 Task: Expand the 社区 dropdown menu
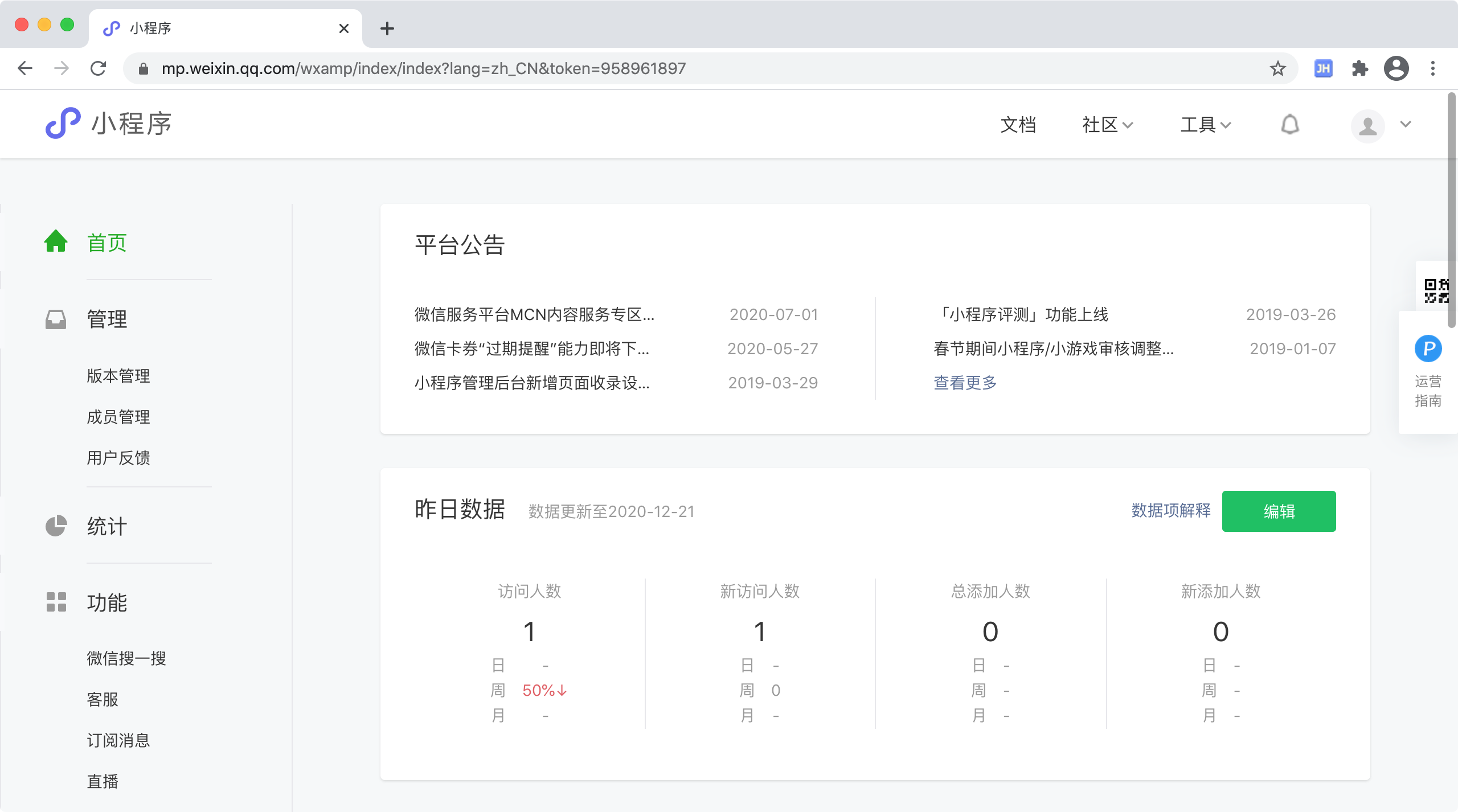pyautogui.click(x=1107, y=125)
